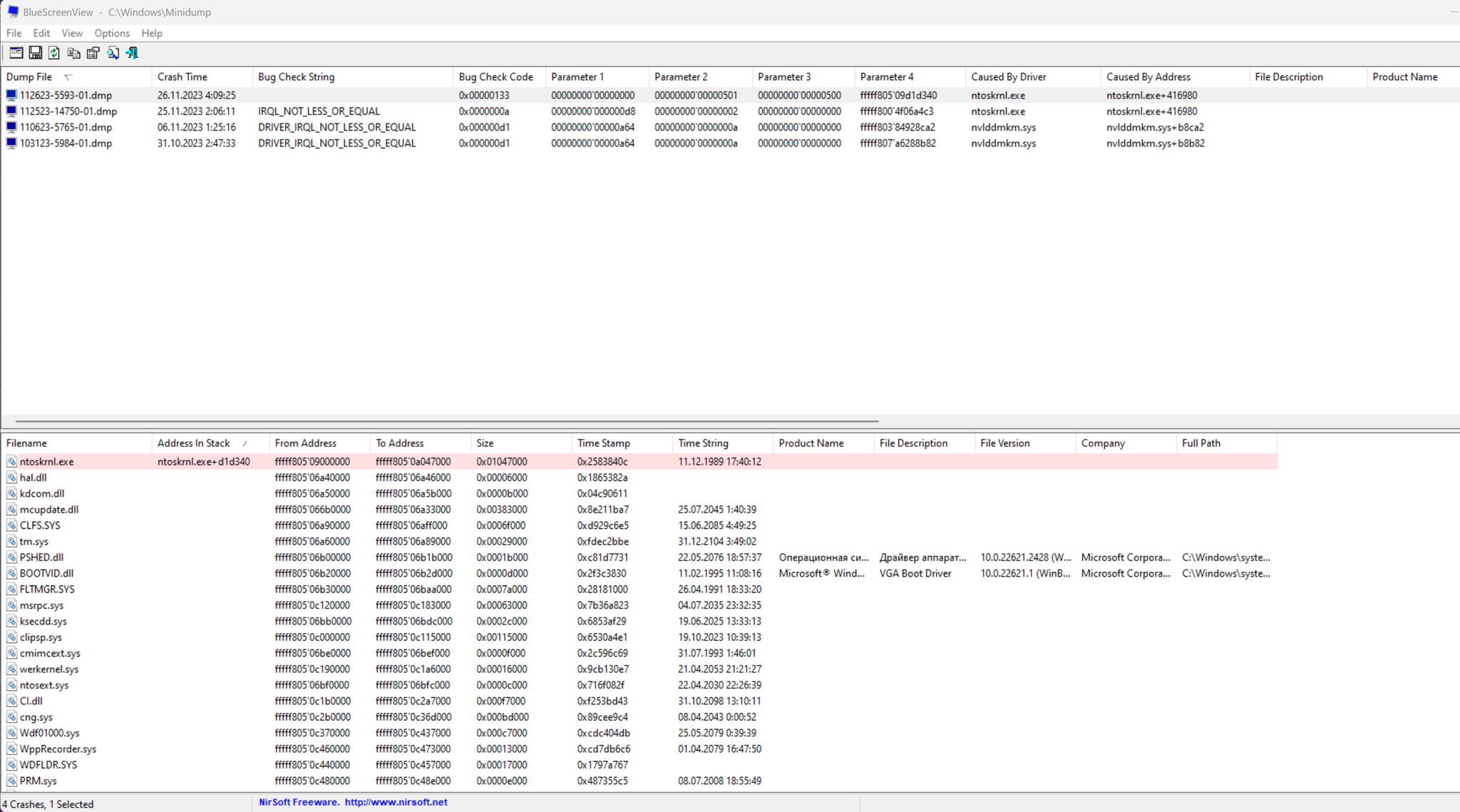
Task: Click dump icon beside 103123-5984-01.dmp
Action: tap(11, 143)
